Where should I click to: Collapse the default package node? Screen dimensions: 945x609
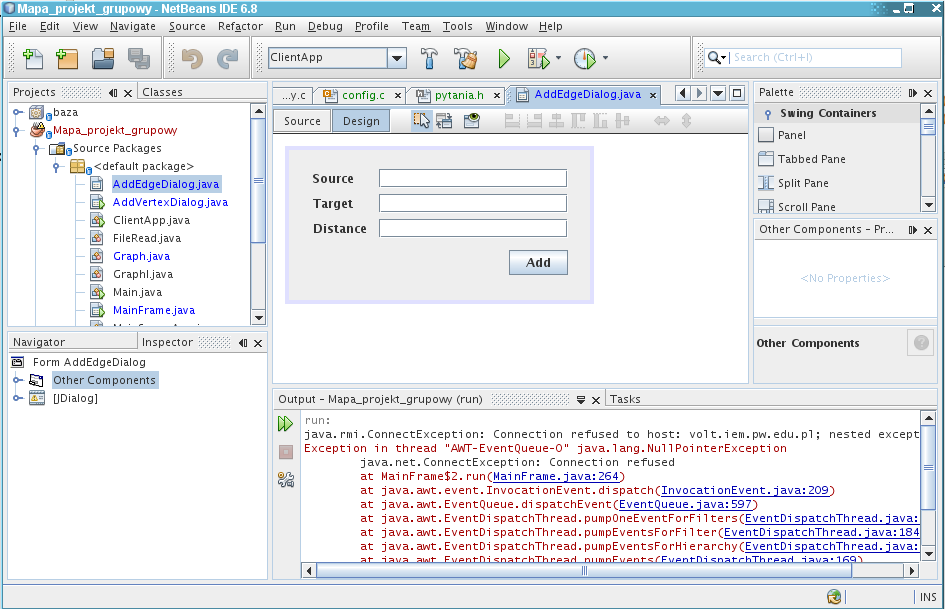(57, 166)
